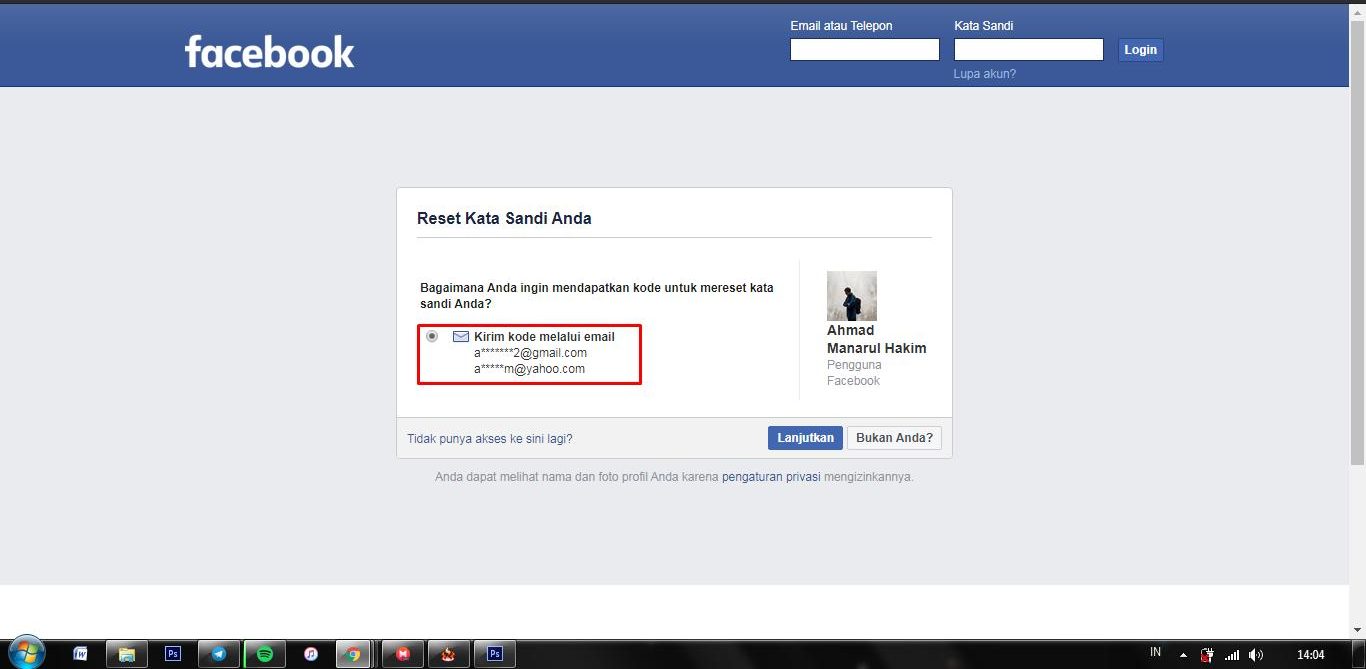
Task: Open the red round taskbar app icon
Action: [x=403, y=654]
